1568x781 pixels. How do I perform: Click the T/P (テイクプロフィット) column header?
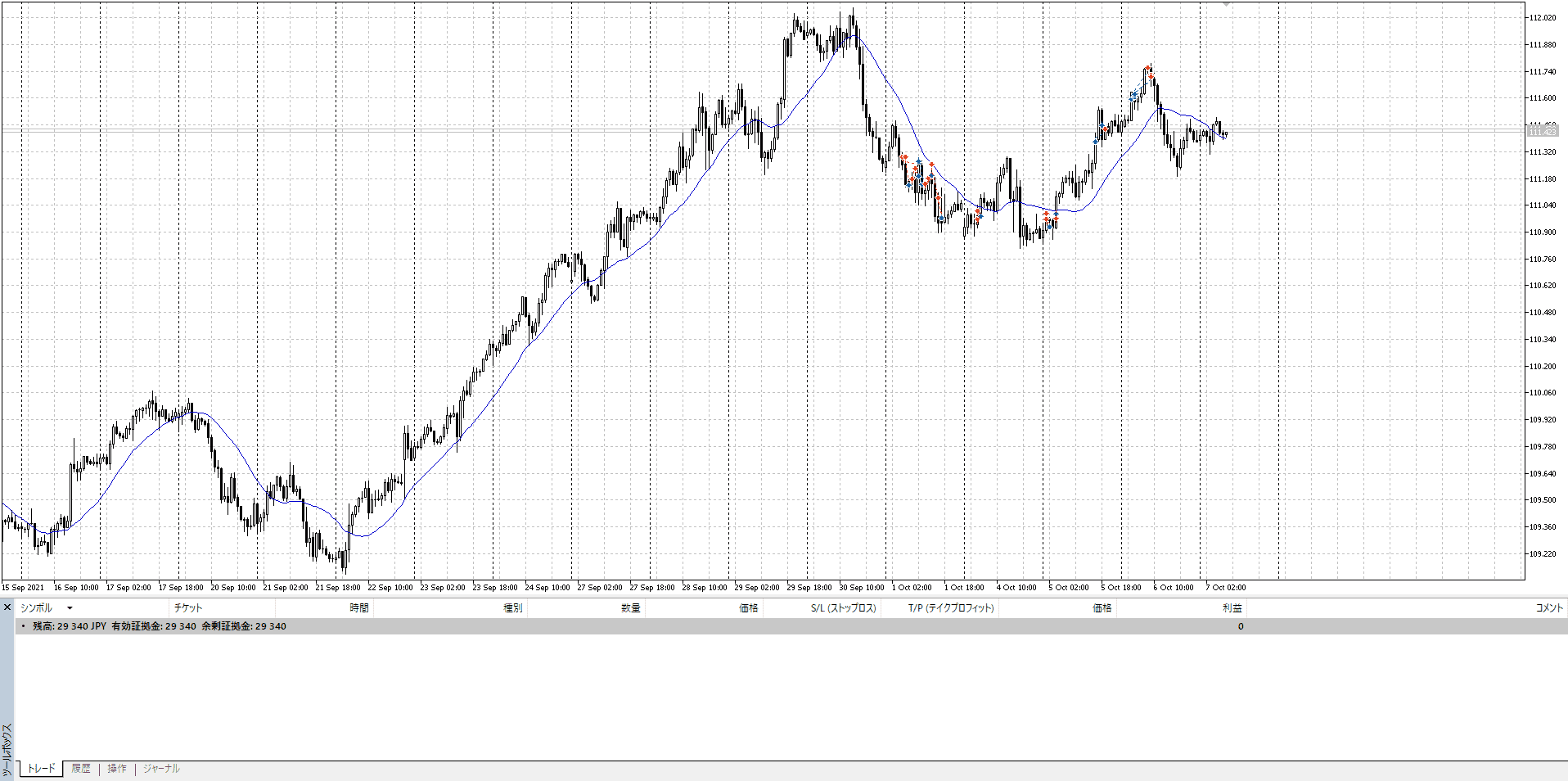(950, 608)
